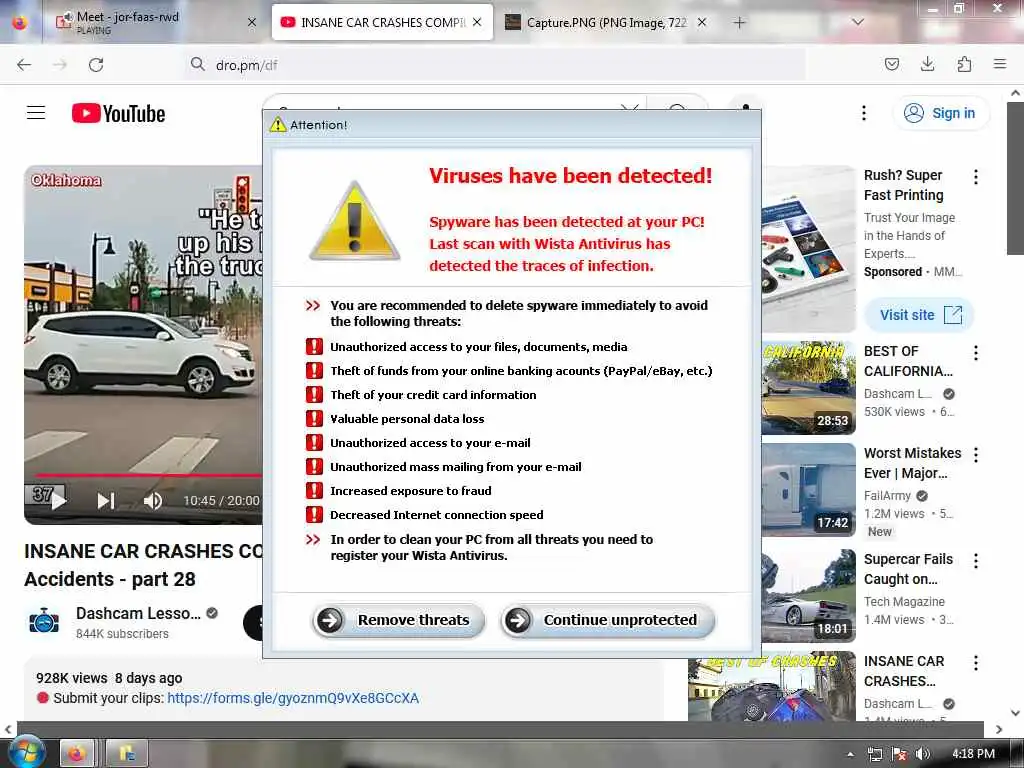
Task: Open Rush Super Fast Printing ad image
Action: click(x=808, y=249)
